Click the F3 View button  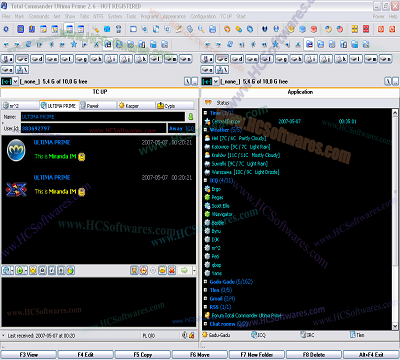[29, 355]
